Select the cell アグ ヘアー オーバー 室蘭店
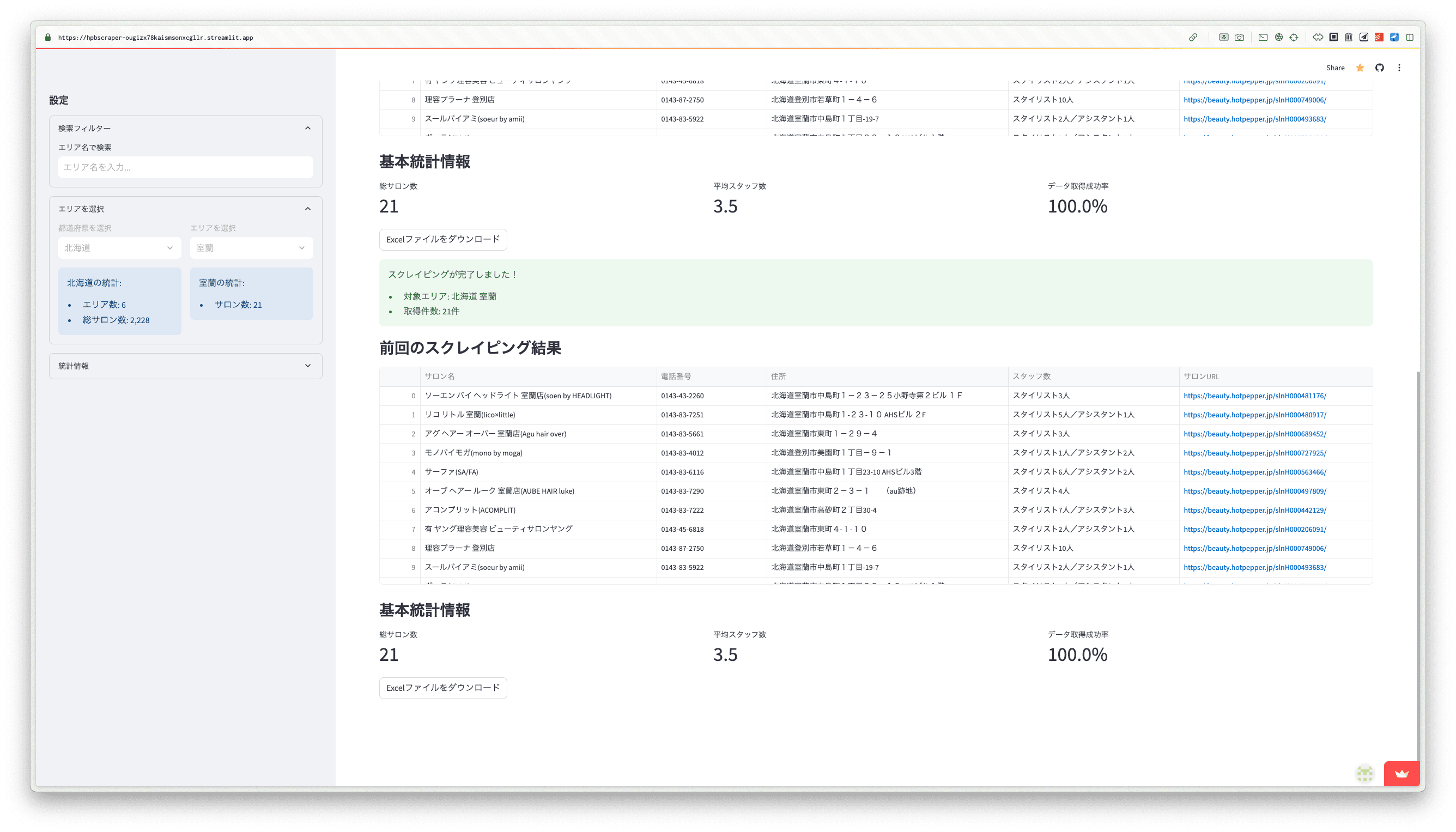1456x832 pixels. click(x=538, y=434)
